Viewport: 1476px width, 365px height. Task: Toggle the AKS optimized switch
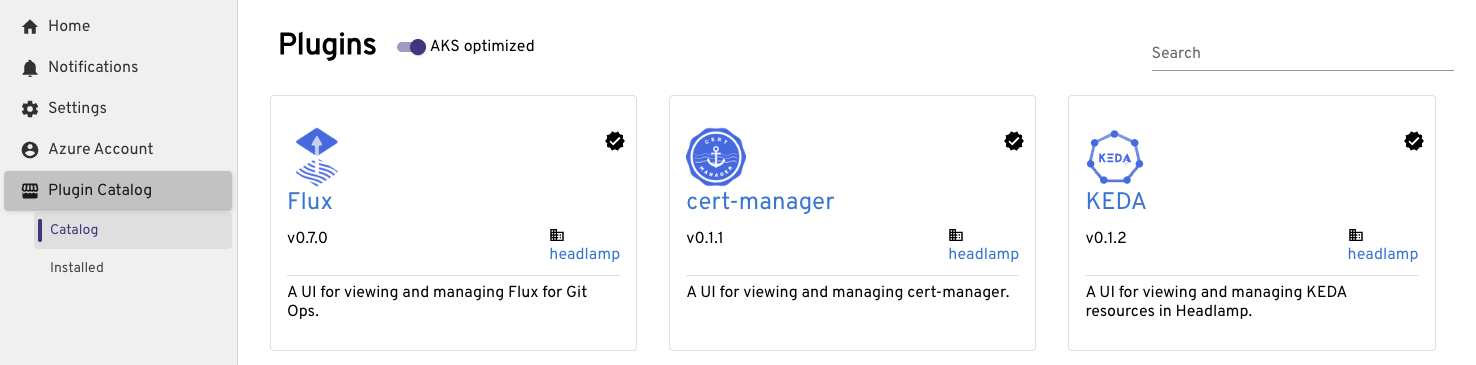411,46
